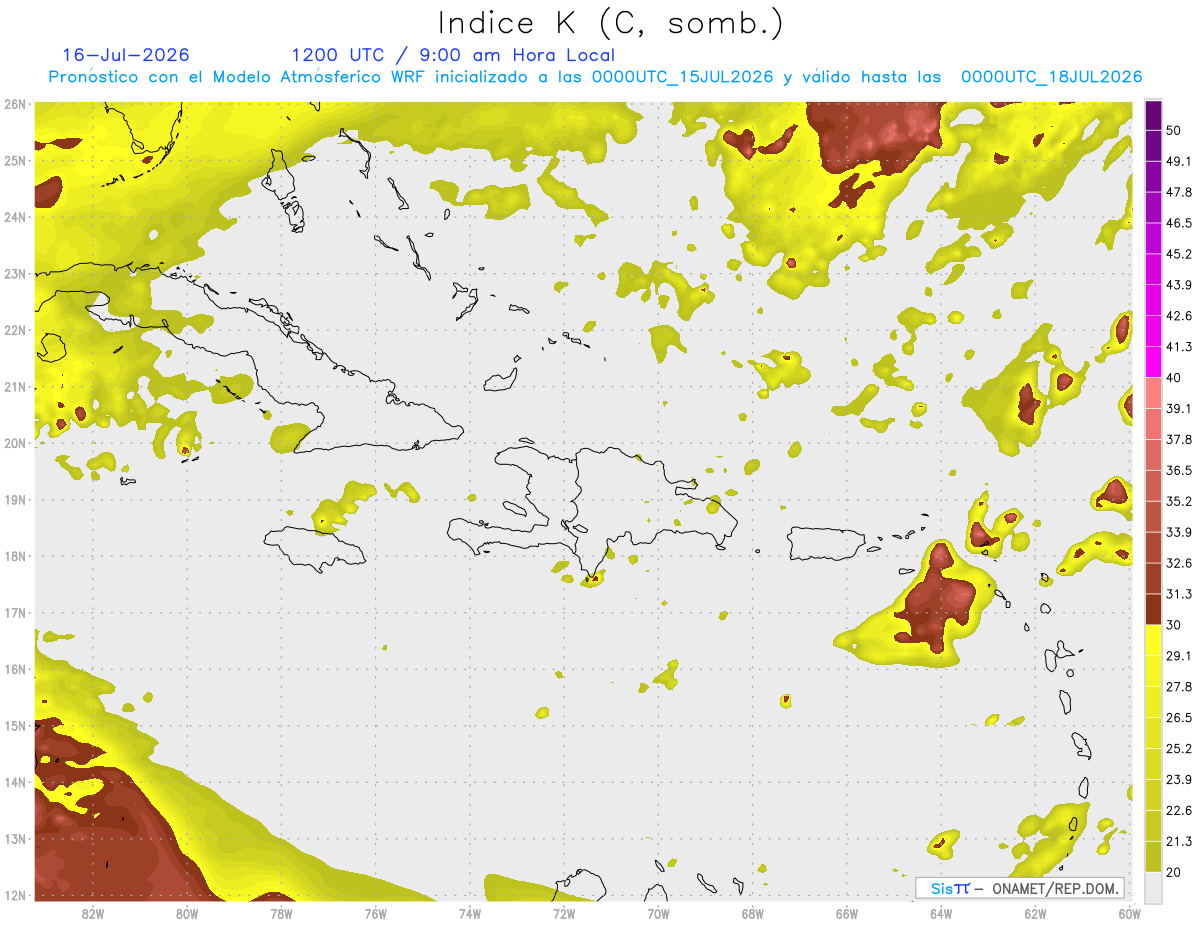The height and width of the screenshot is (927, 1200).
Task: Click the 64W longitude label
Action: tap(941, 913)
